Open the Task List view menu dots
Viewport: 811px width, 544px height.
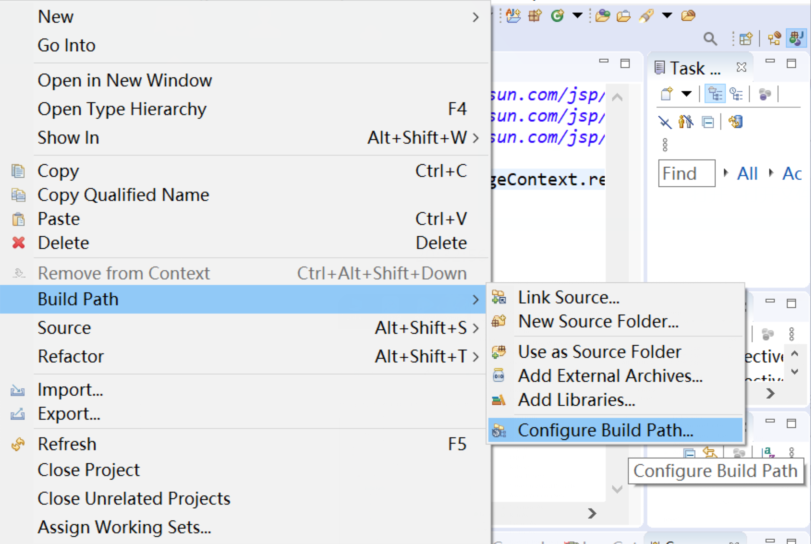click(x=665, y=145)
